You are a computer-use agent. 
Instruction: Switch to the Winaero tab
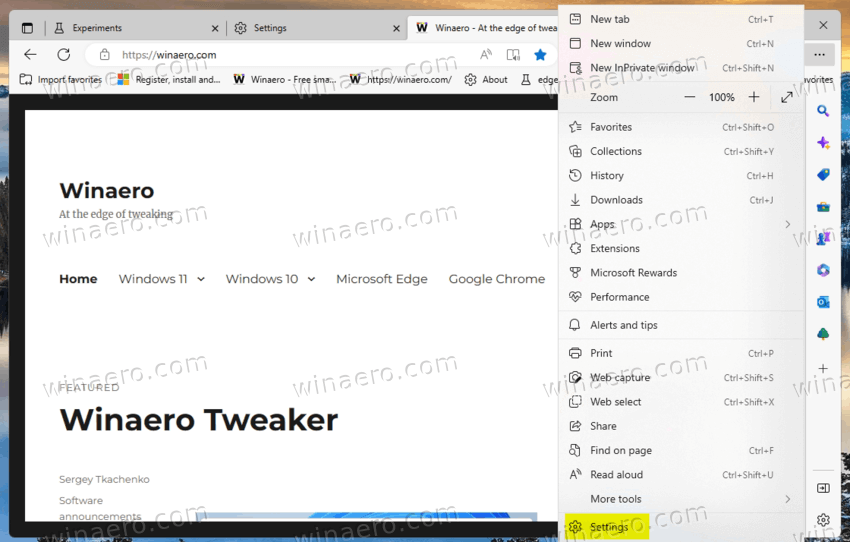pos(484,28)
